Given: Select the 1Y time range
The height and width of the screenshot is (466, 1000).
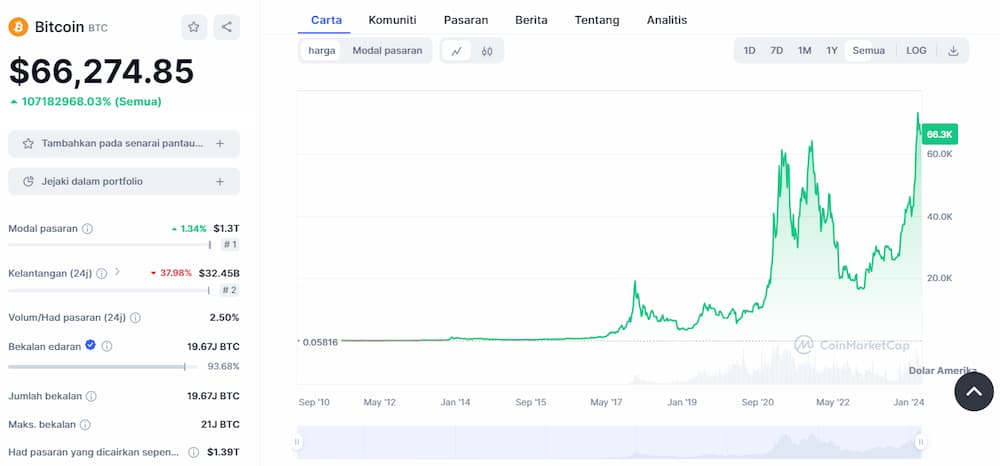Looking at the screenshot, I should 832,50.
